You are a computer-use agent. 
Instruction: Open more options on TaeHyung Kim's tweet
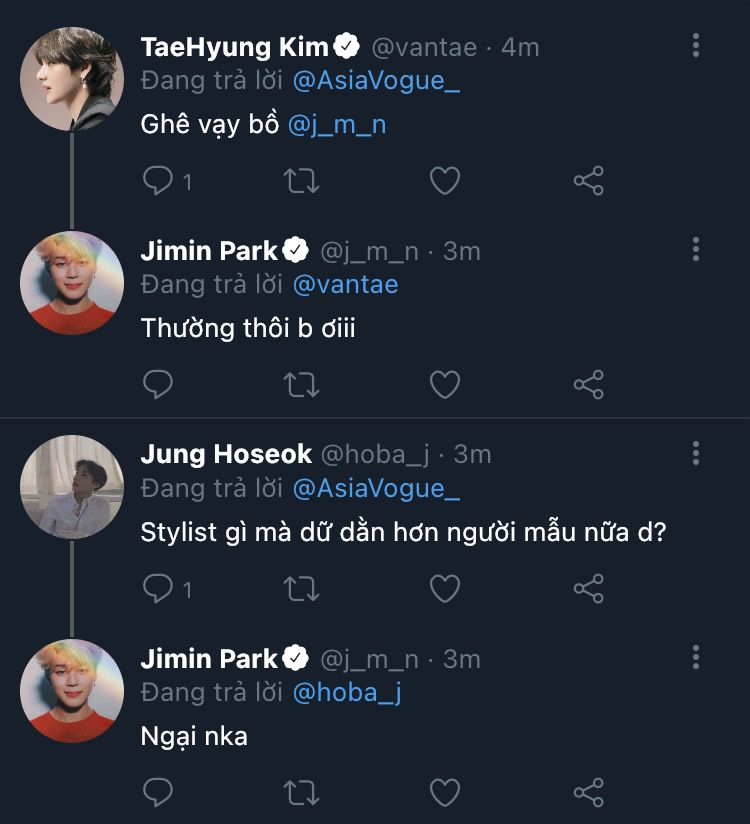click(696, 45)
